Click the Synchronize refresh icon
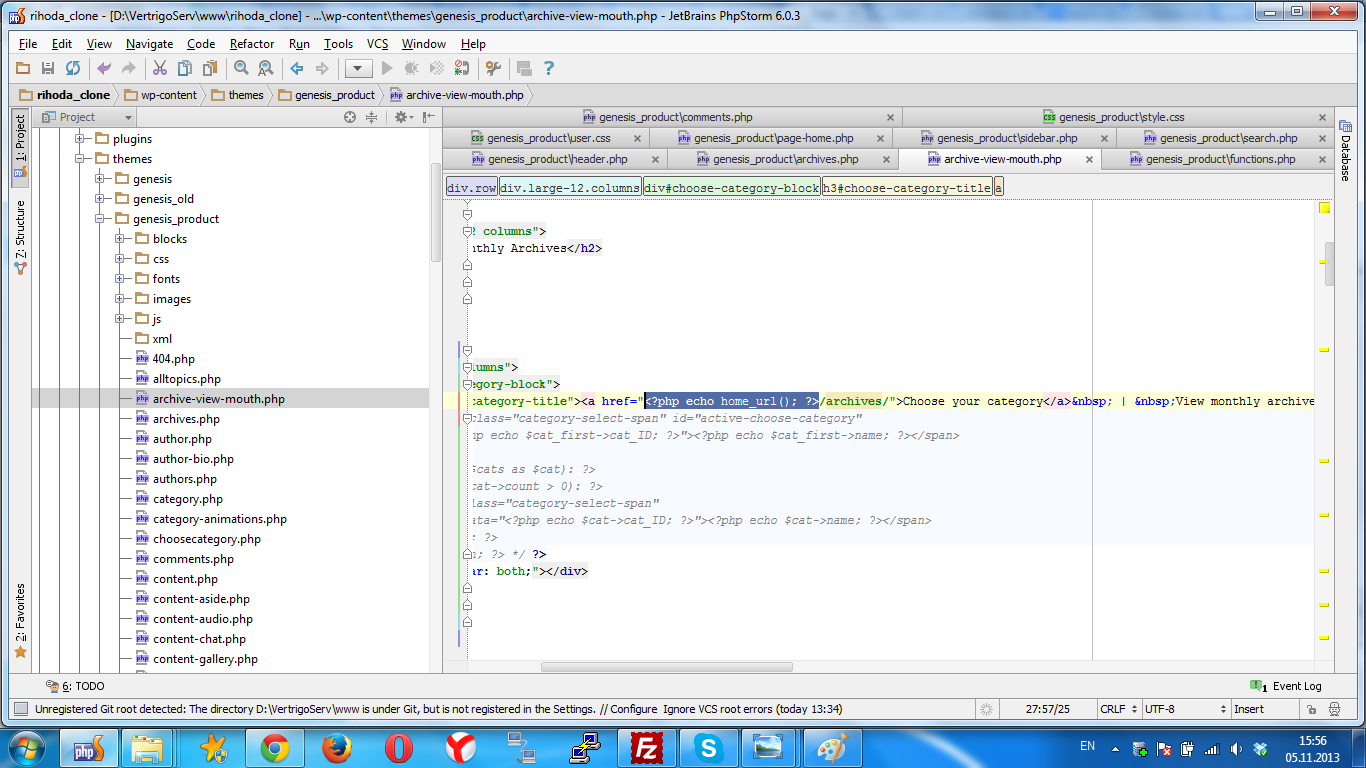Viewport: 1366px width, 768px height. click(x=73, y=68)
